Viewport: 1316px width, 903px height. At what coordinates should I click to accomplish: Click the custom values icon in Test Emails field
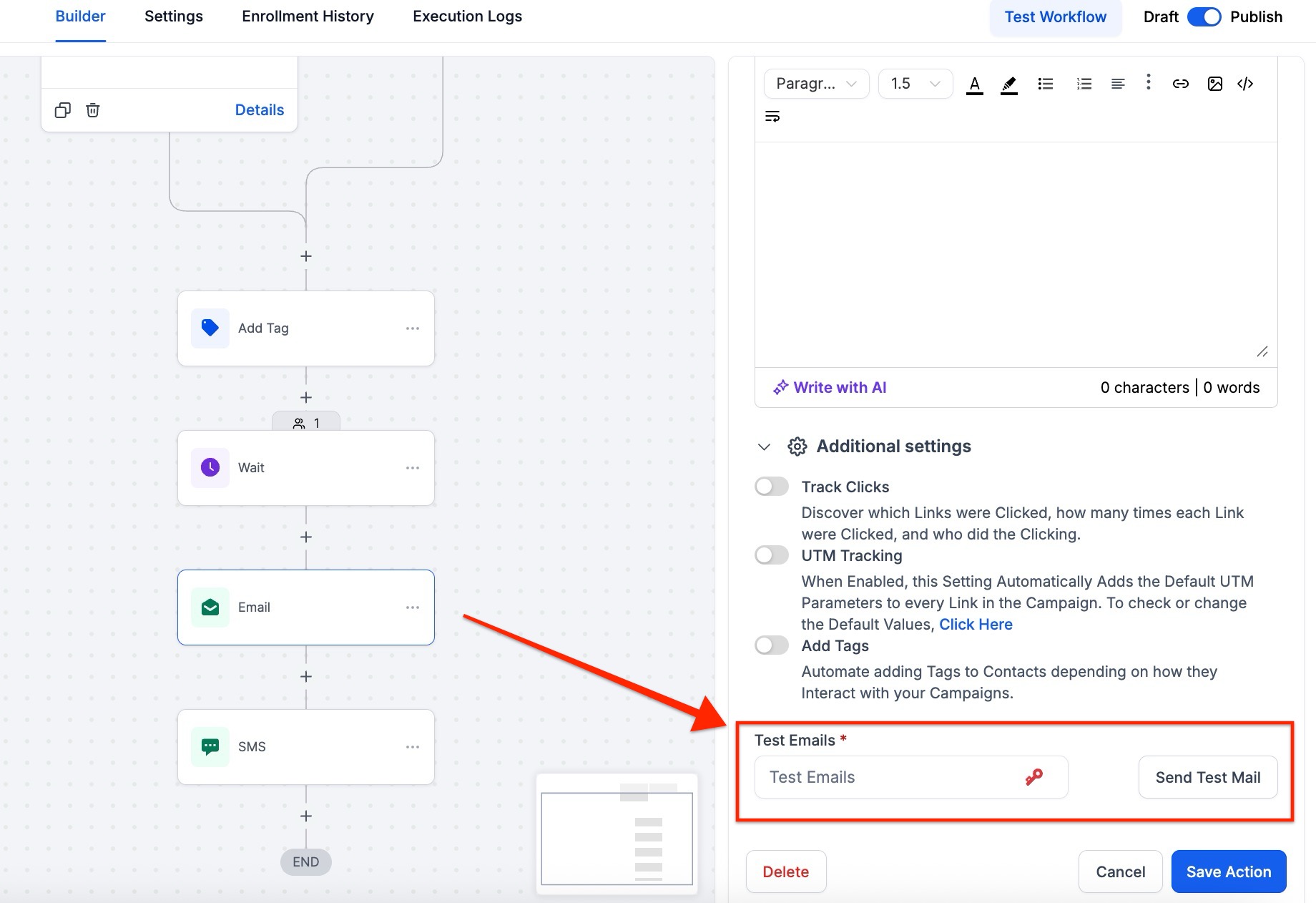pos(1033,777)
